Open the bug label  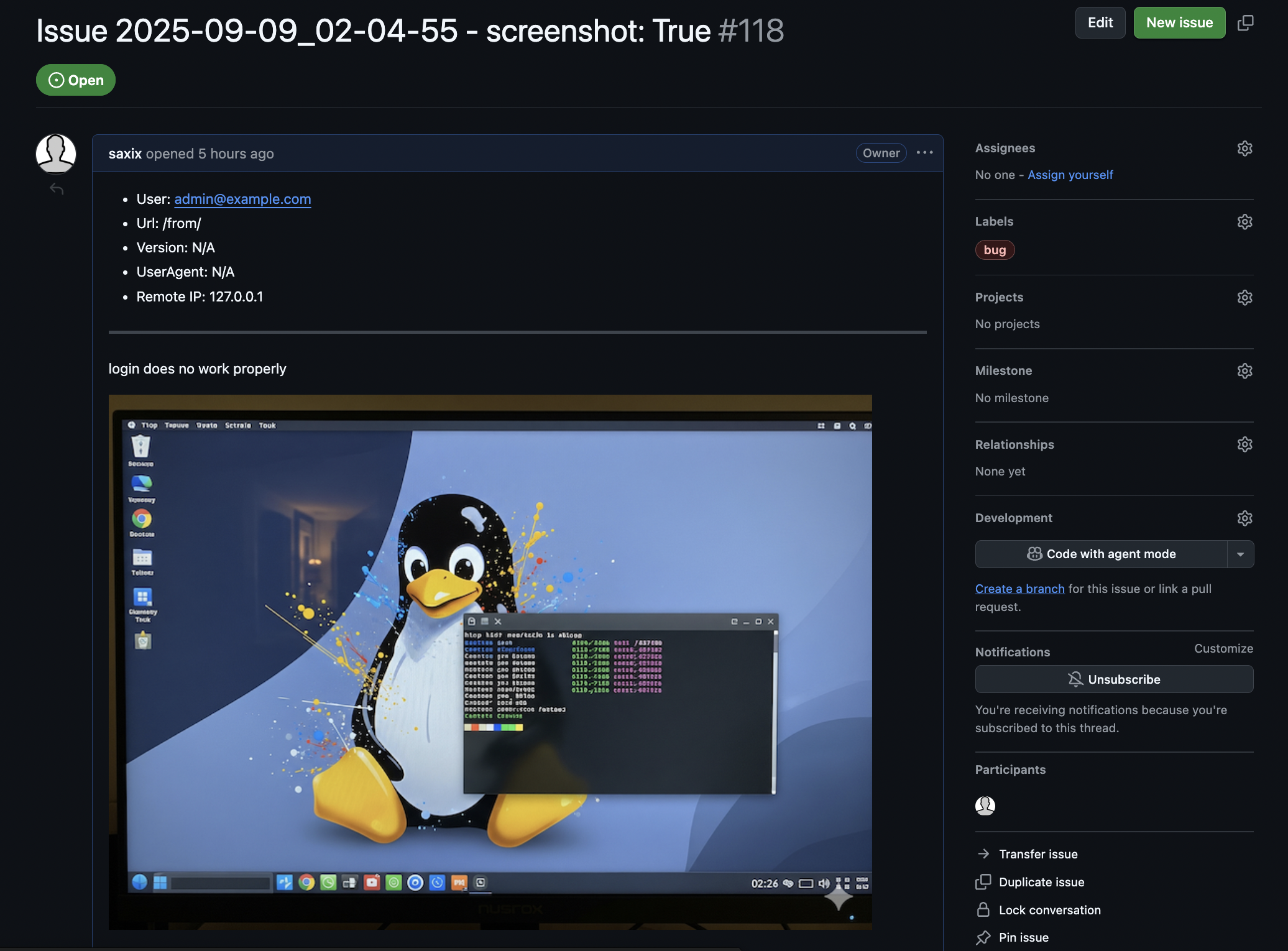point(995,250)
